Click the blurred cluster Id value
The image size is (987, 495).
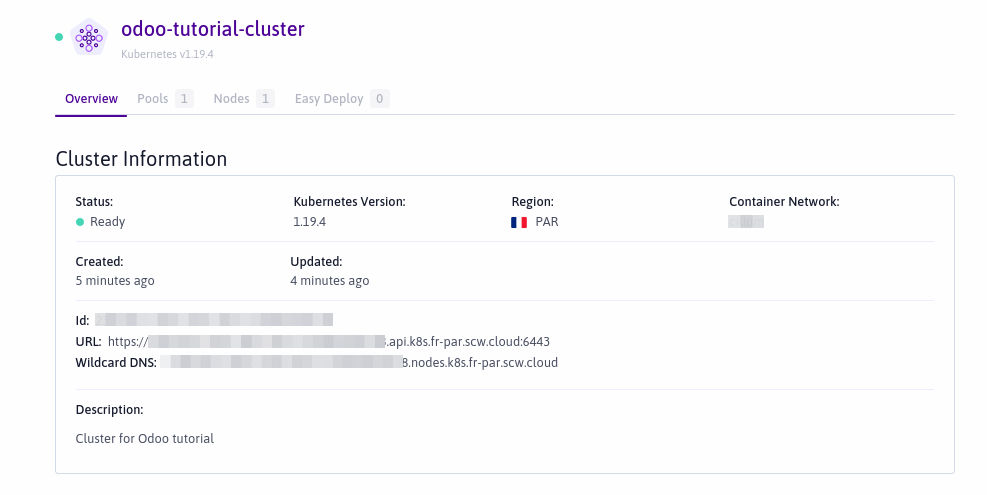click(213, 320)
